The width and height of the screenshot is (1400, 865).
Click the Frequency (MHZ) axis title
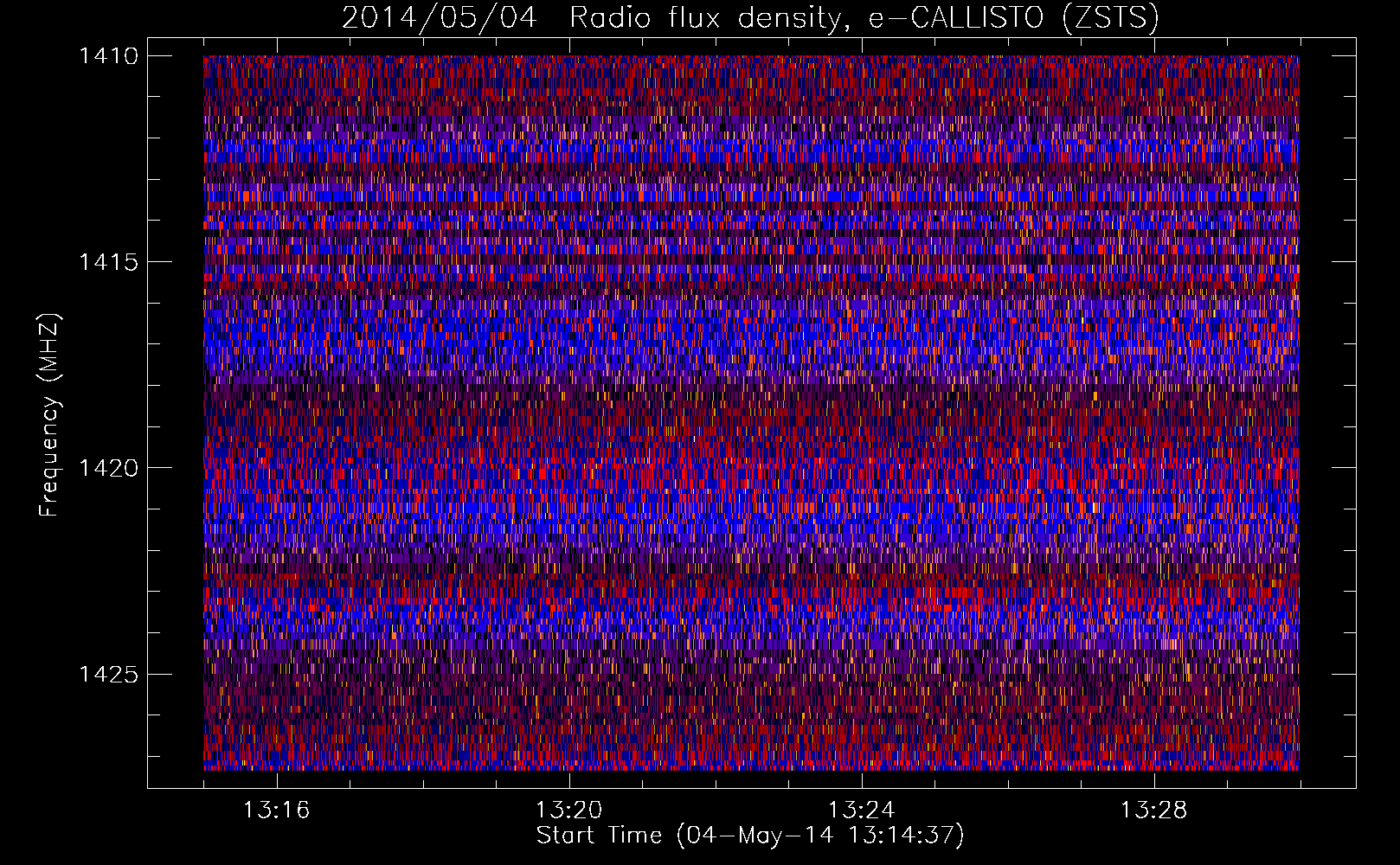click(x=49, y=415)
